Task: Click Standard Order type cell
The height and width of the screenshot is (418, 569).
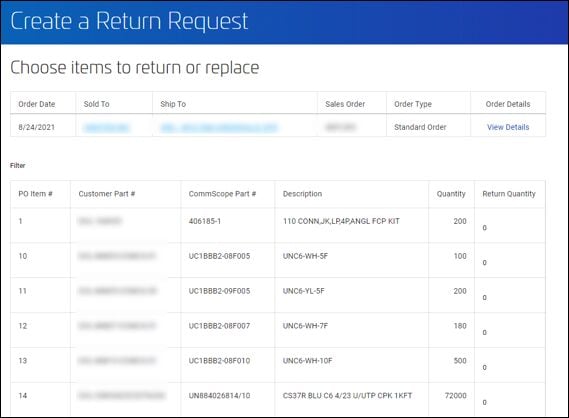Action: click(x=420, y=127)
